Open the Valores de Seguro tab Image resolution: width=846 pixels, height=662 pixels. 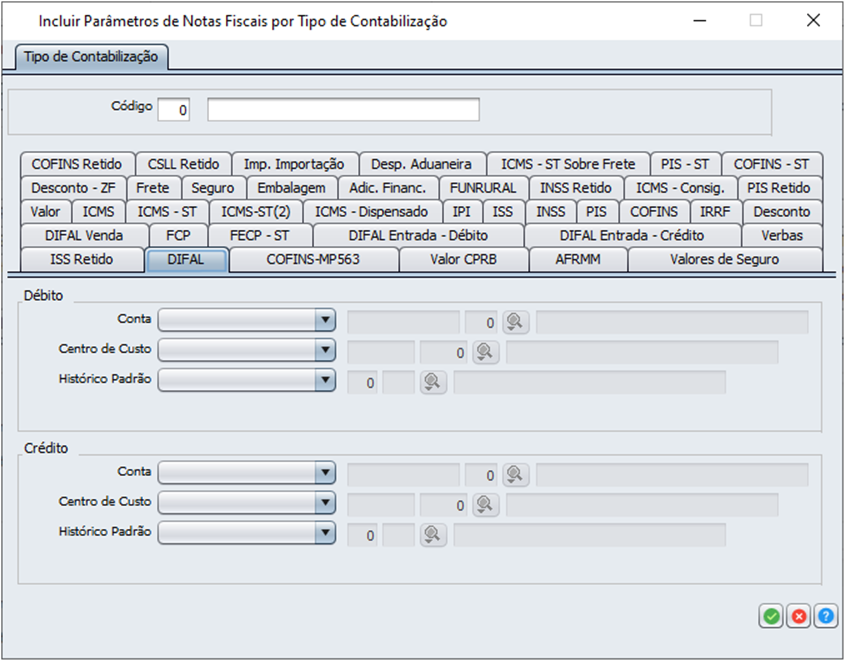(x=724, y=260)
